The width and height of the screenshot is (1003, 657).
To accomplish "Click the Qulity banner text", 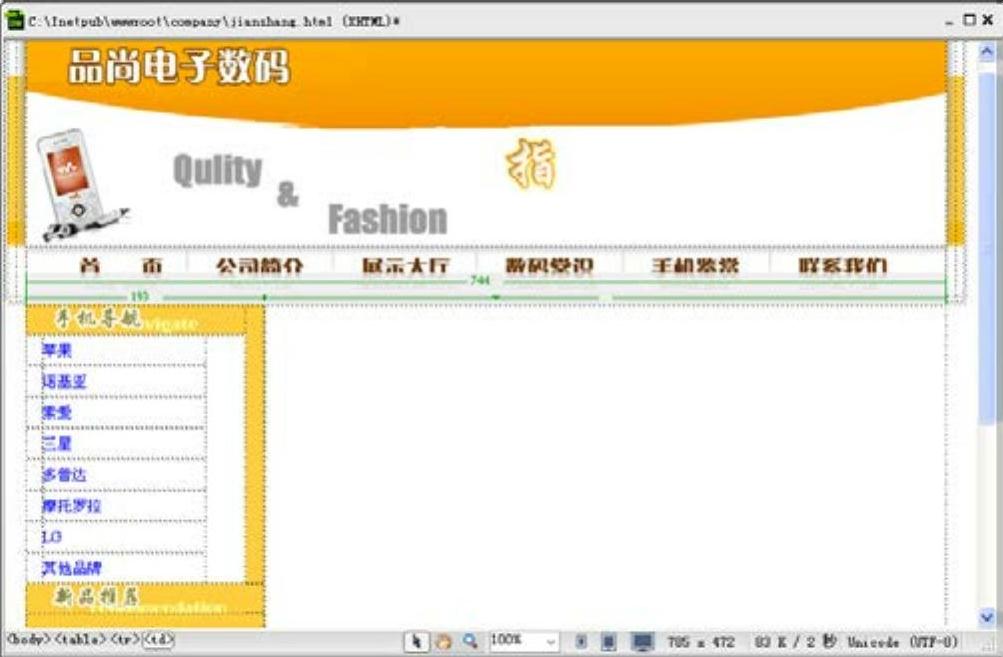I will [217, 170].
